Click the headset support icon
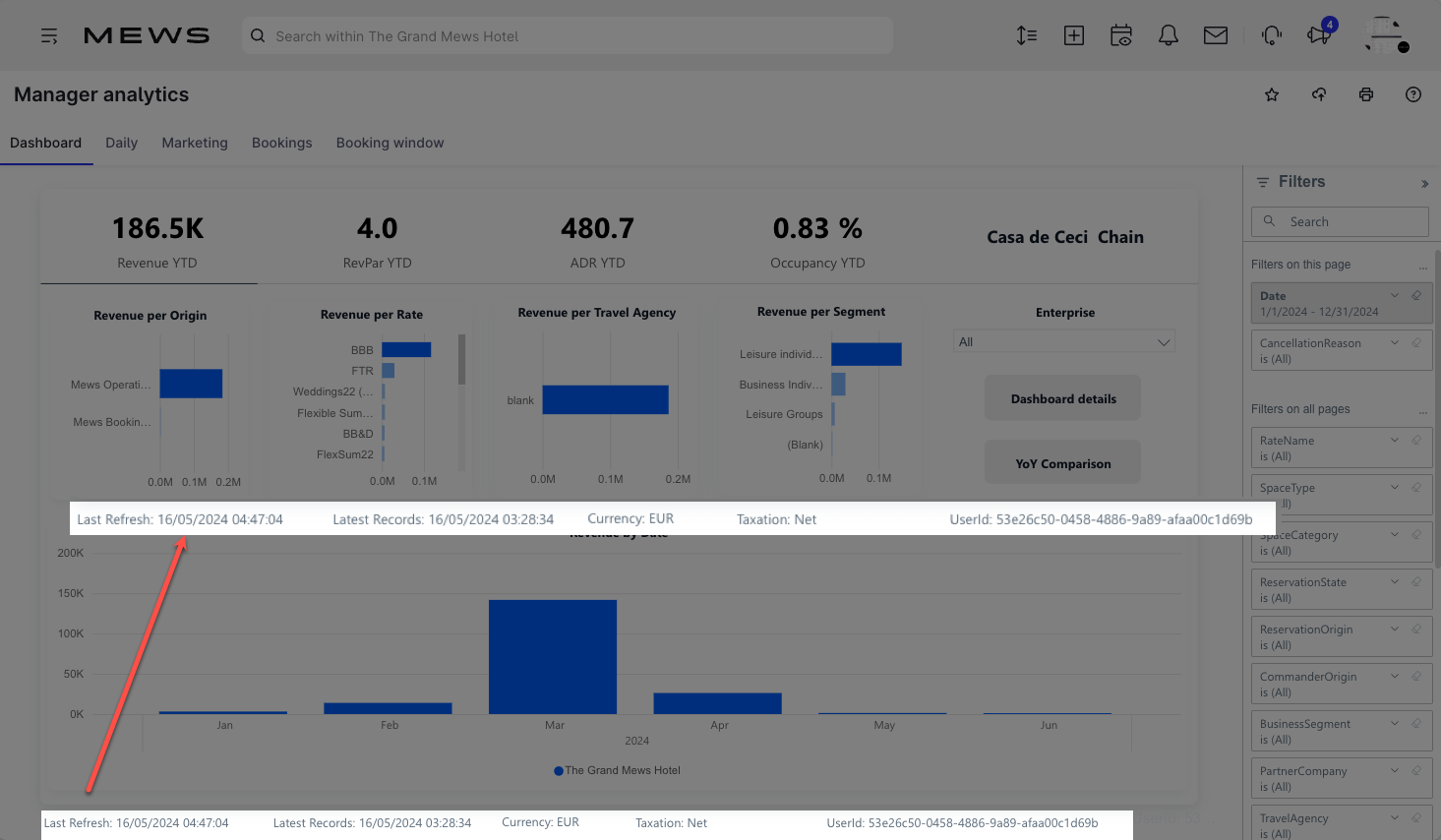 [x=1272, y=36]
